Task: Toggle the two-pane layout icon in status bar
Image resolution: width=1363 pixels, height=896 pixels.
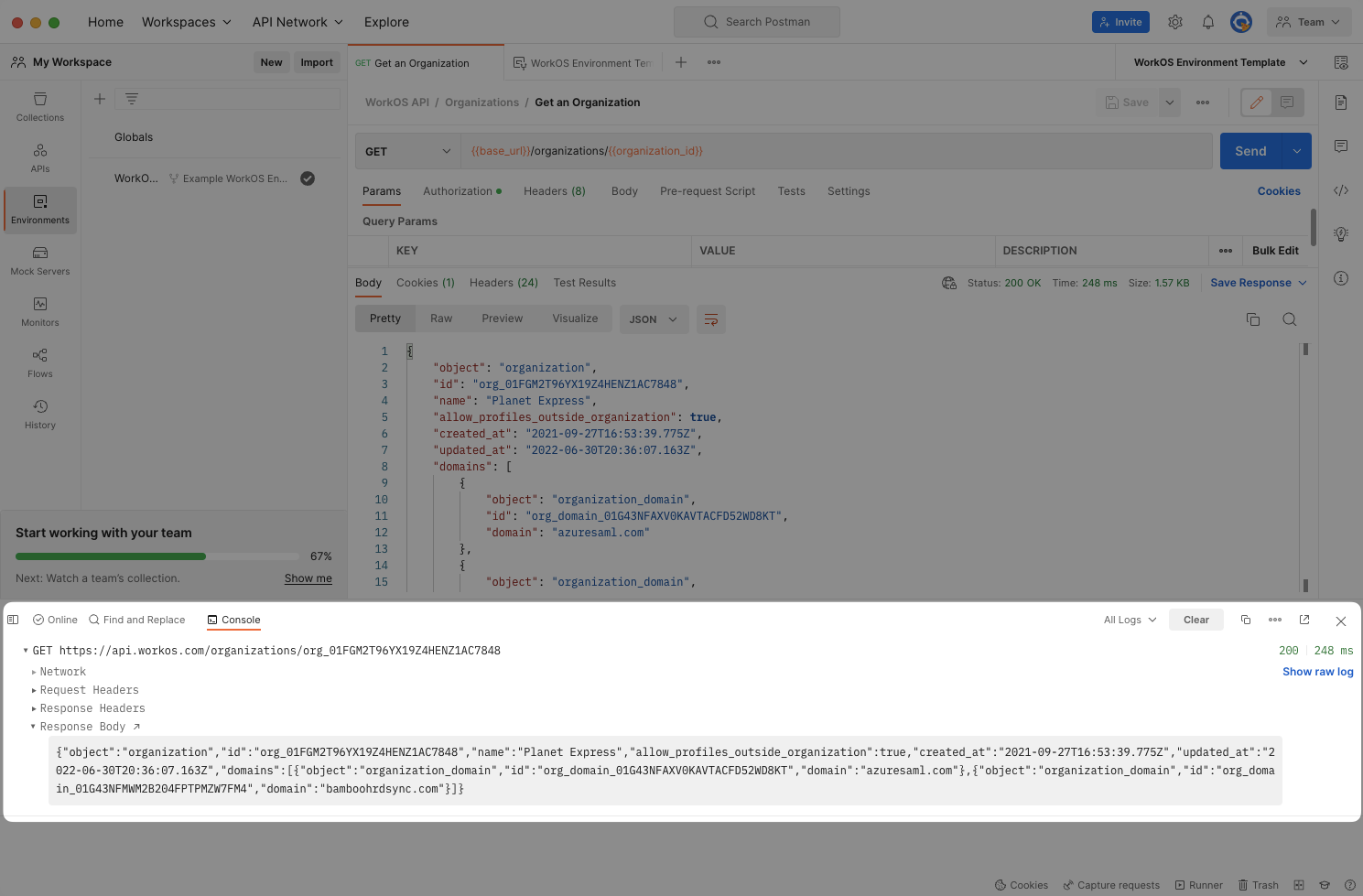Action: click(1299, 885)
